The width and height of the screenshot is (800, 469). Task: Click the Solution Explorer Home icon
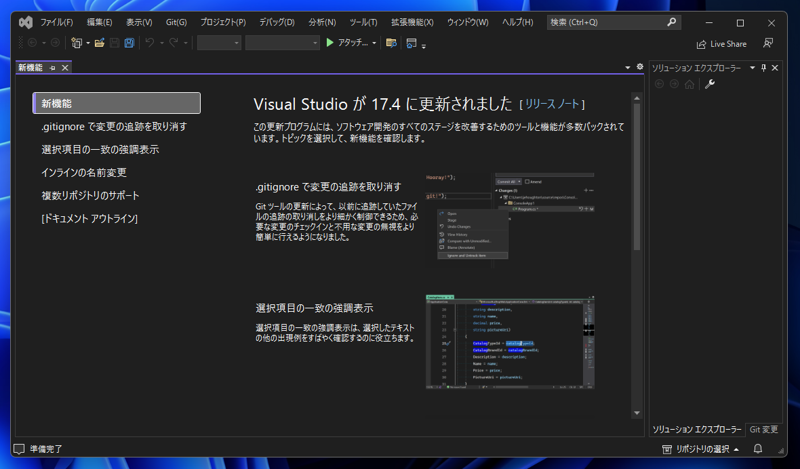(689, 84)
